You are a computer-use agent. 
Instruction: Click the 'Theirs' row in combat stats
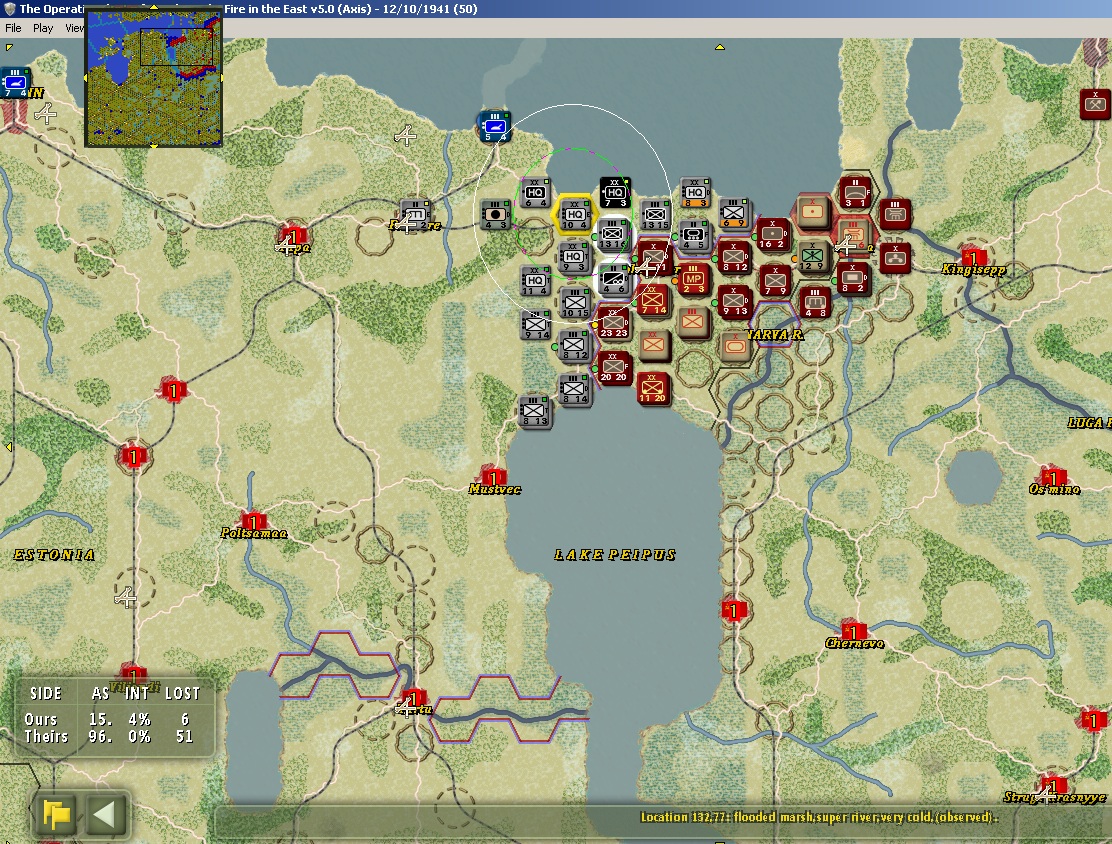coord(109,737)
